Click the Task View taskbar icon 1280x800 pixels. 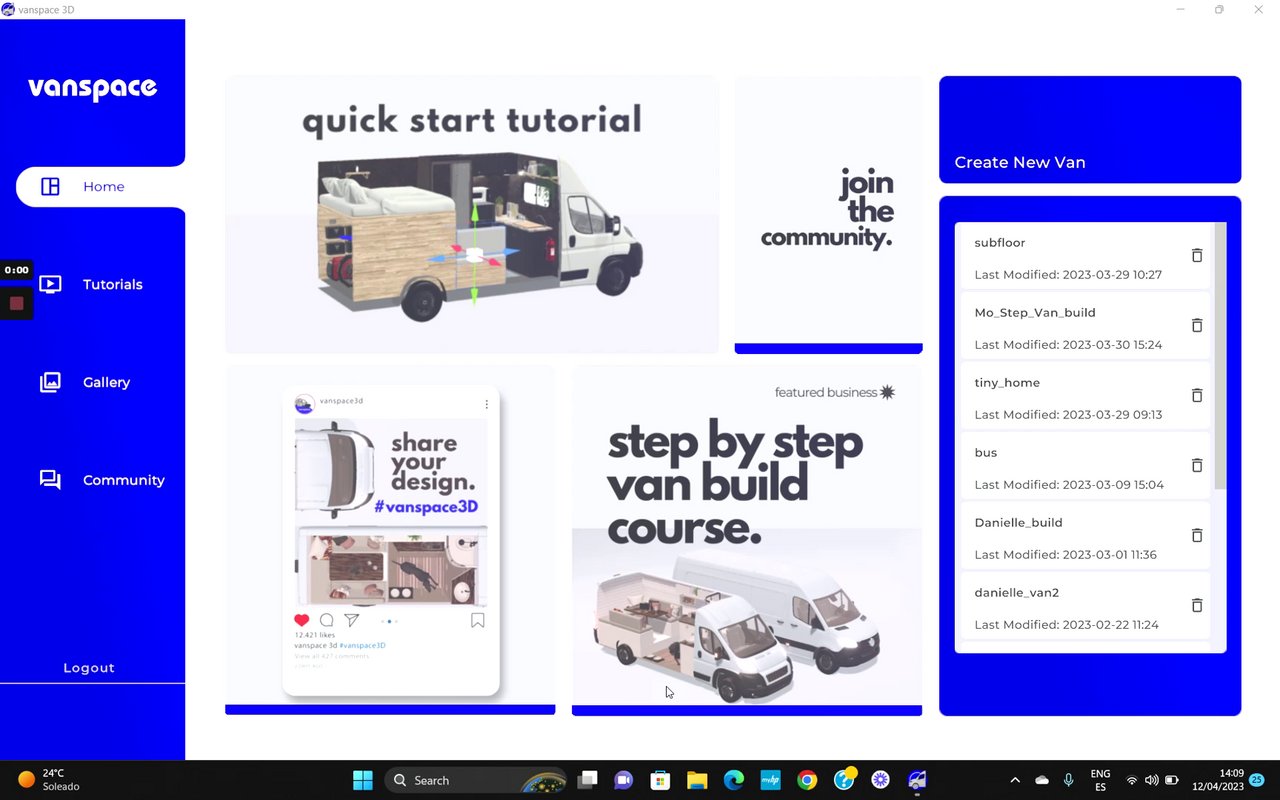coord(587,780)
